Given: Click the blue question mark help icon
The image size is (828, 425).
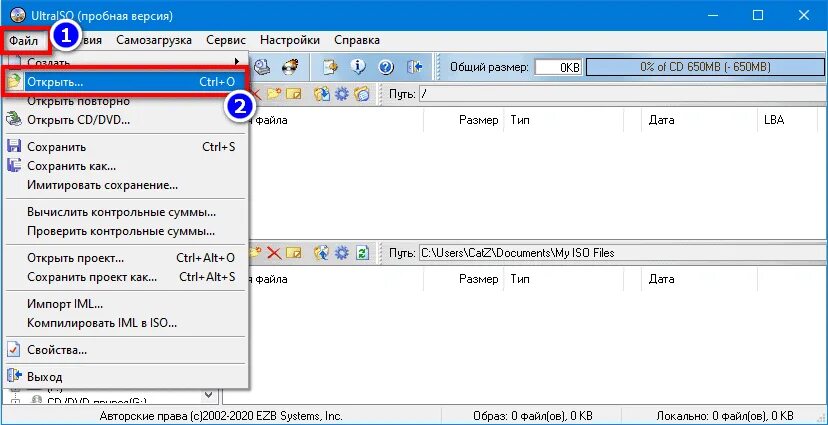Looking at the screenshot, I should tap(387, 67).
